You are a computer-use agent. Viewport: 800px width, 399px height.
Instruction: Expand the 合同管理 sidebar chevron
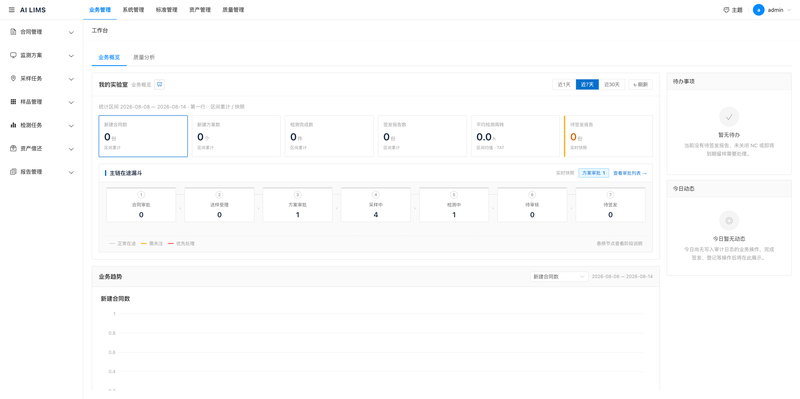pos(71,32)
